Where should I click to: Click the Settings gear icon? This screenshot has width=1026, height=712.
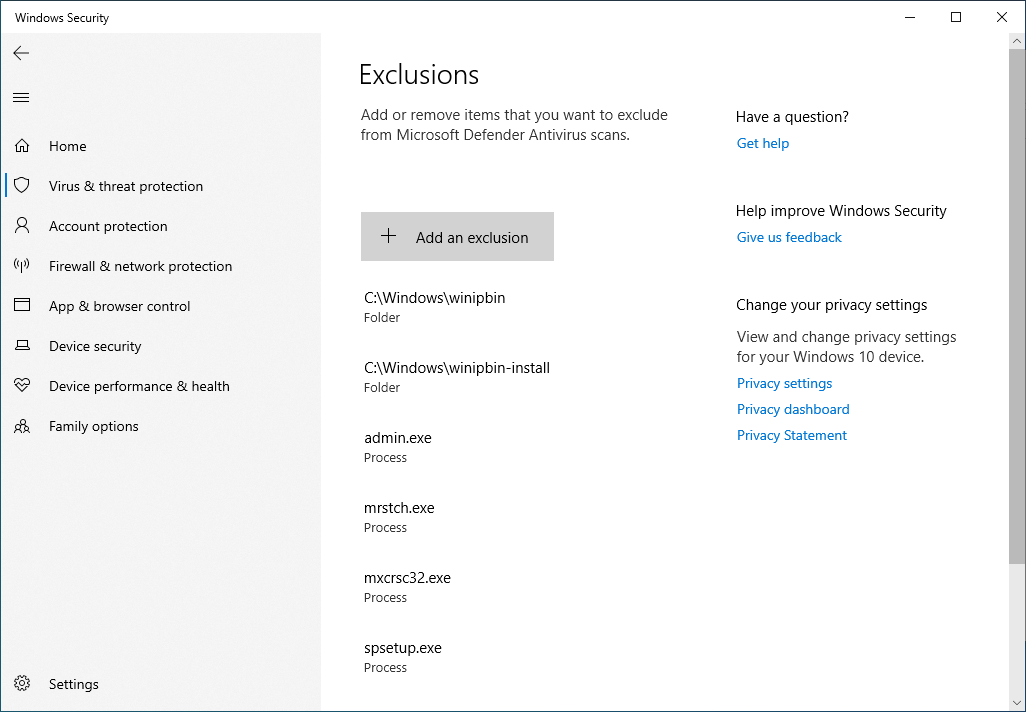[22, 683]
